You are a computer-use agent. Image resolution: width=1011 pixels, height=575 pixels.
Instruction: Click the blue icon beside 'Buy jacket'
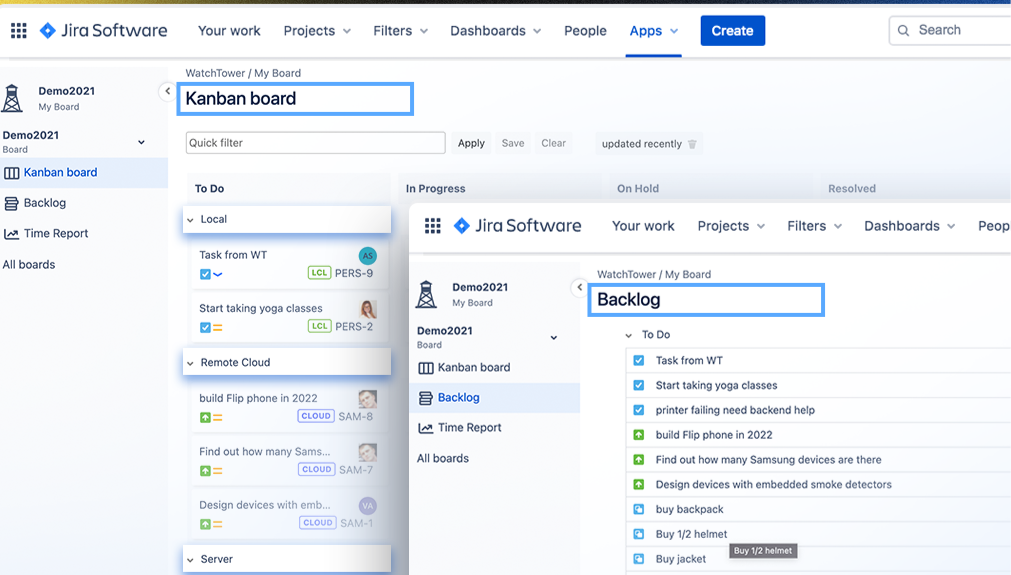pyautogui.click(x=638, y=559)
